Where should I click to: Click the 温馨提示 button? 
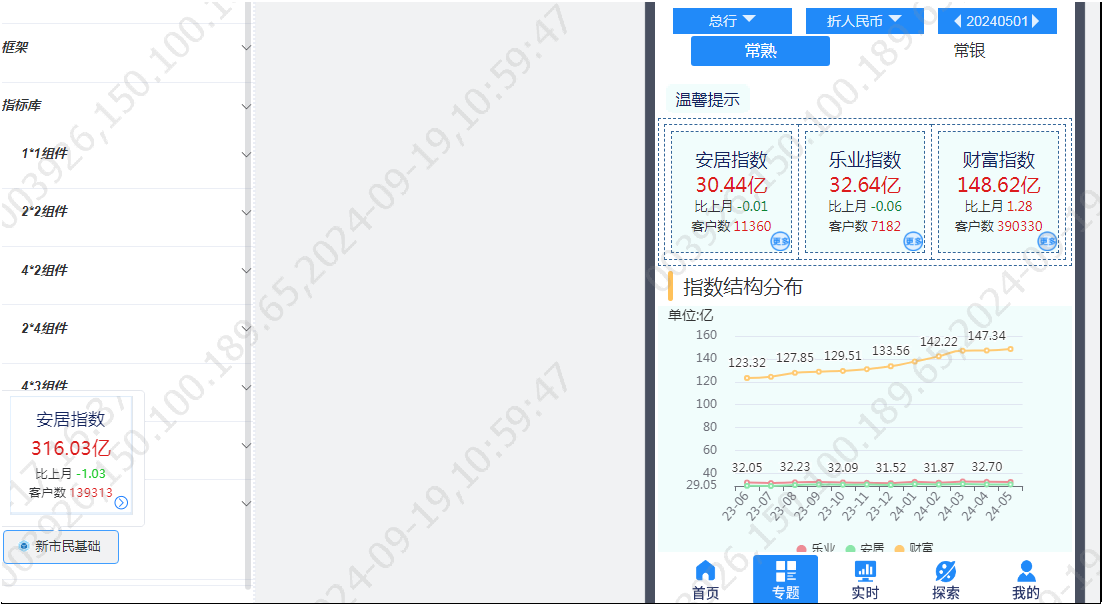pyautogui.click(x=708, y=99)
